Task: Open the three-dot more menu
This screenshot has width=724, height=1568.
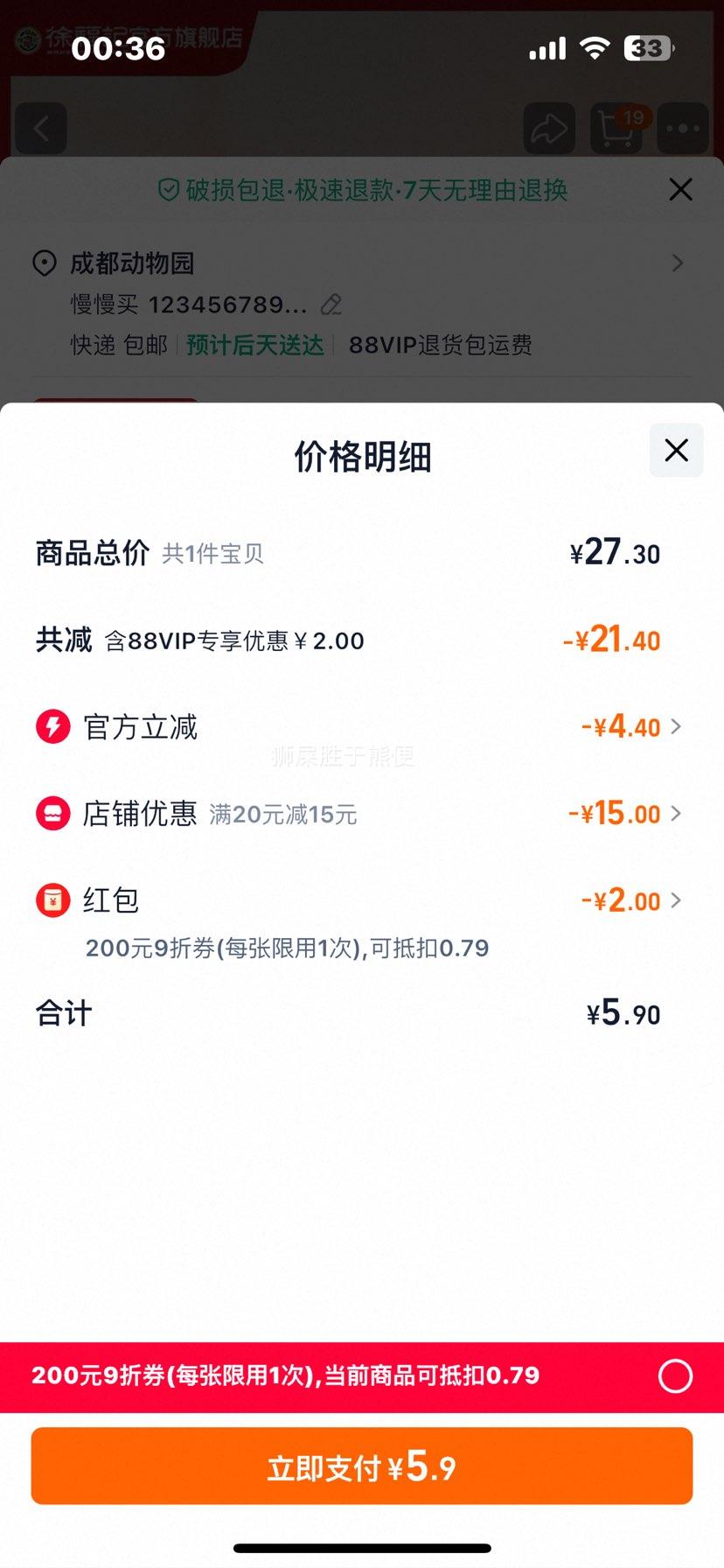Action: 683,129
